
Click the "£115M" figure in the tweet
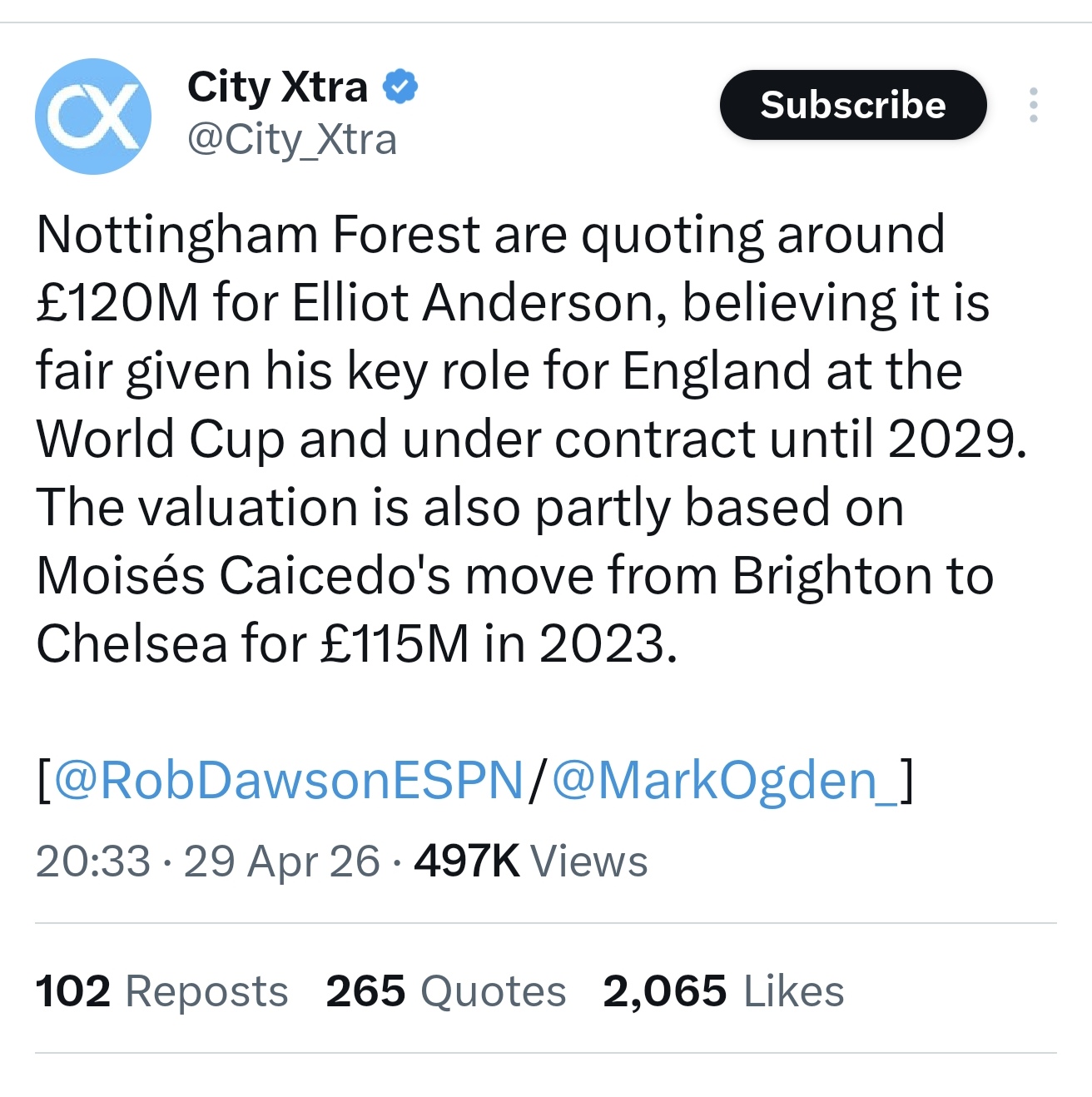(x=395, y=643)
